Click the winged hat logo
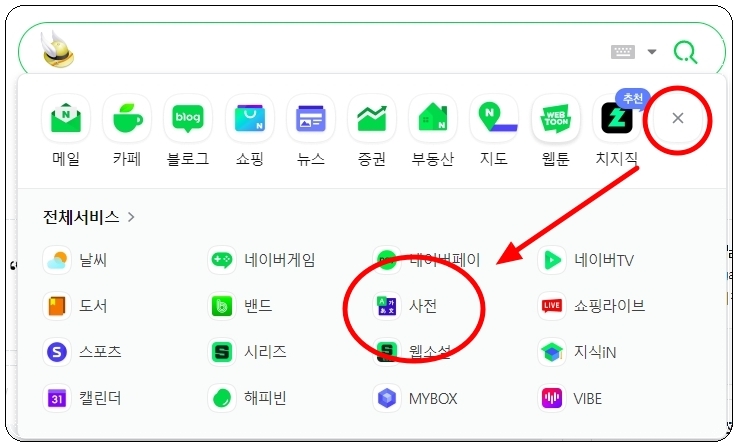Viewport: 738px width, 447px height. click(x=57, y=49)
